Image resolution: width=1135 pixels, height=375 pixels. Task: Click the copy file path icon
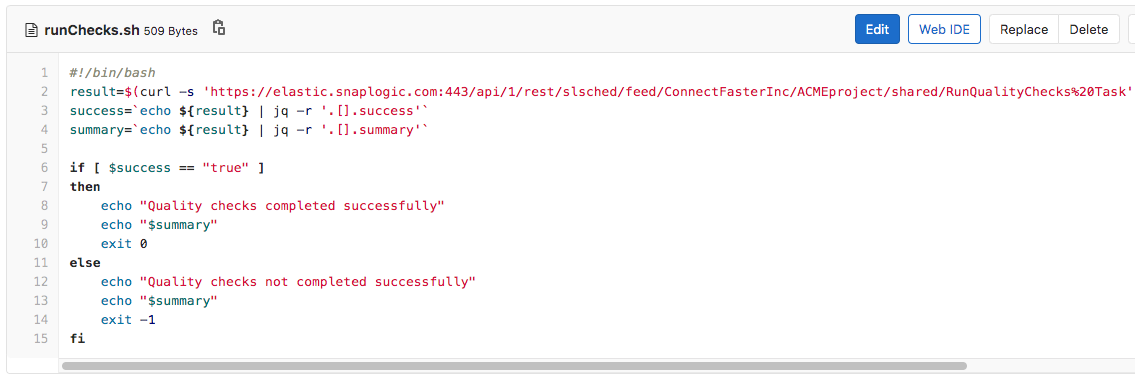pos(219,28)
